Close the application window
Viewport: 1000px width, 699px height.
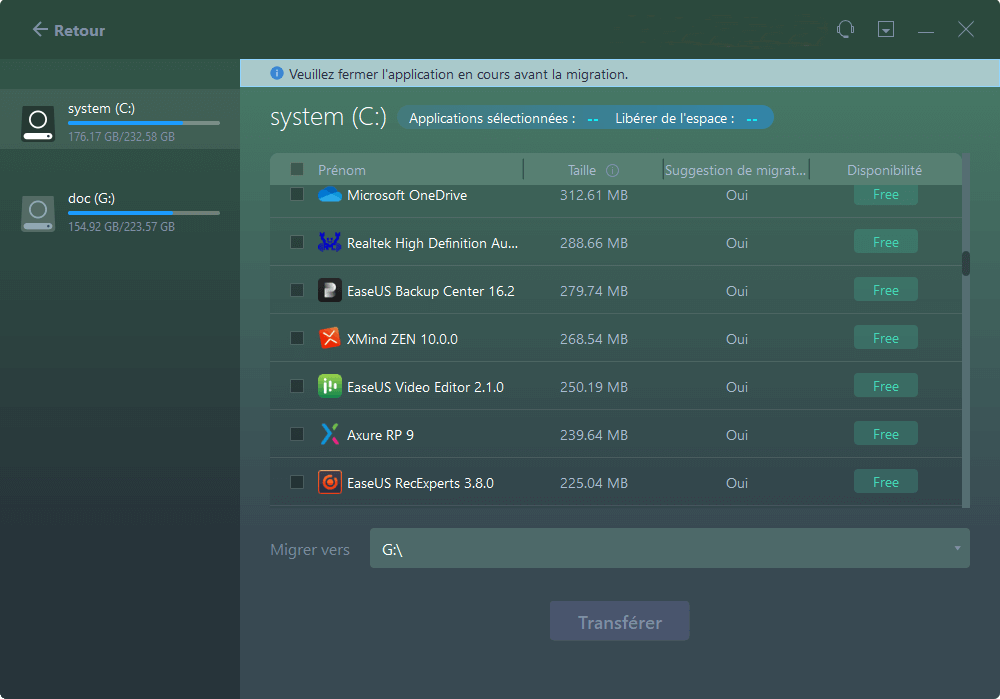[966, 29]
